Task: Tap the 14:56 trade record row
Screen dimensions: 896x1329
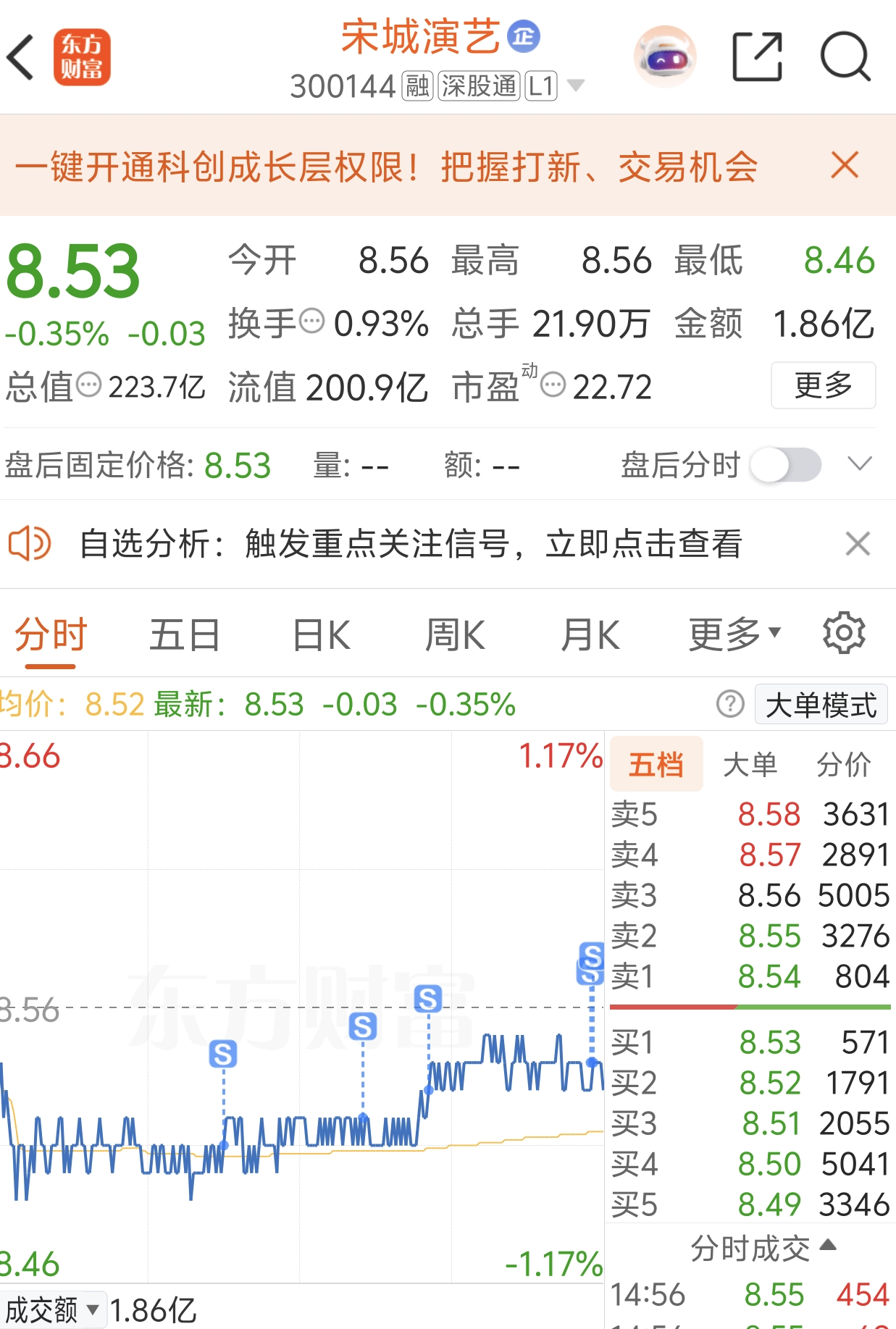Action: (x=750, y=1294)
